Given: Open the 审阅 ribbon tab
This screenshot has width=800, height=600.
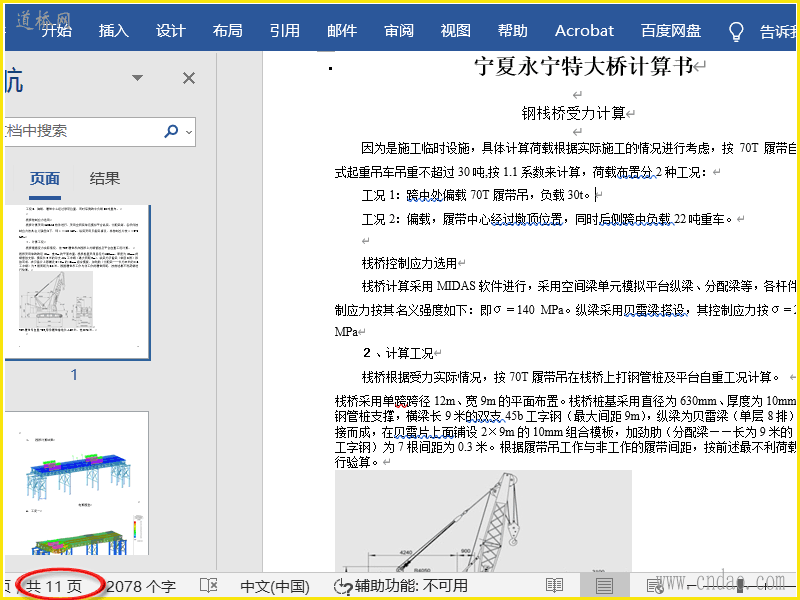Looking at the screenshot, I should coord(399,31).
